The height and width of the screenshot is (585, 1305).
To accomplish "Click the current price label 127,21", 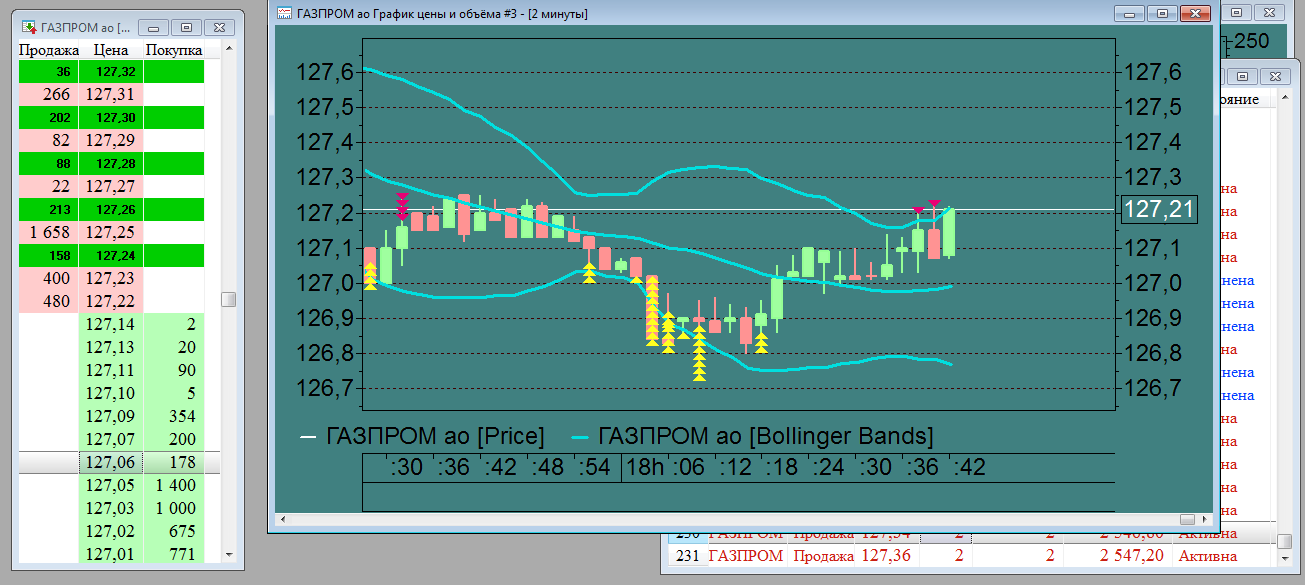I will [x=1158, y=210].
